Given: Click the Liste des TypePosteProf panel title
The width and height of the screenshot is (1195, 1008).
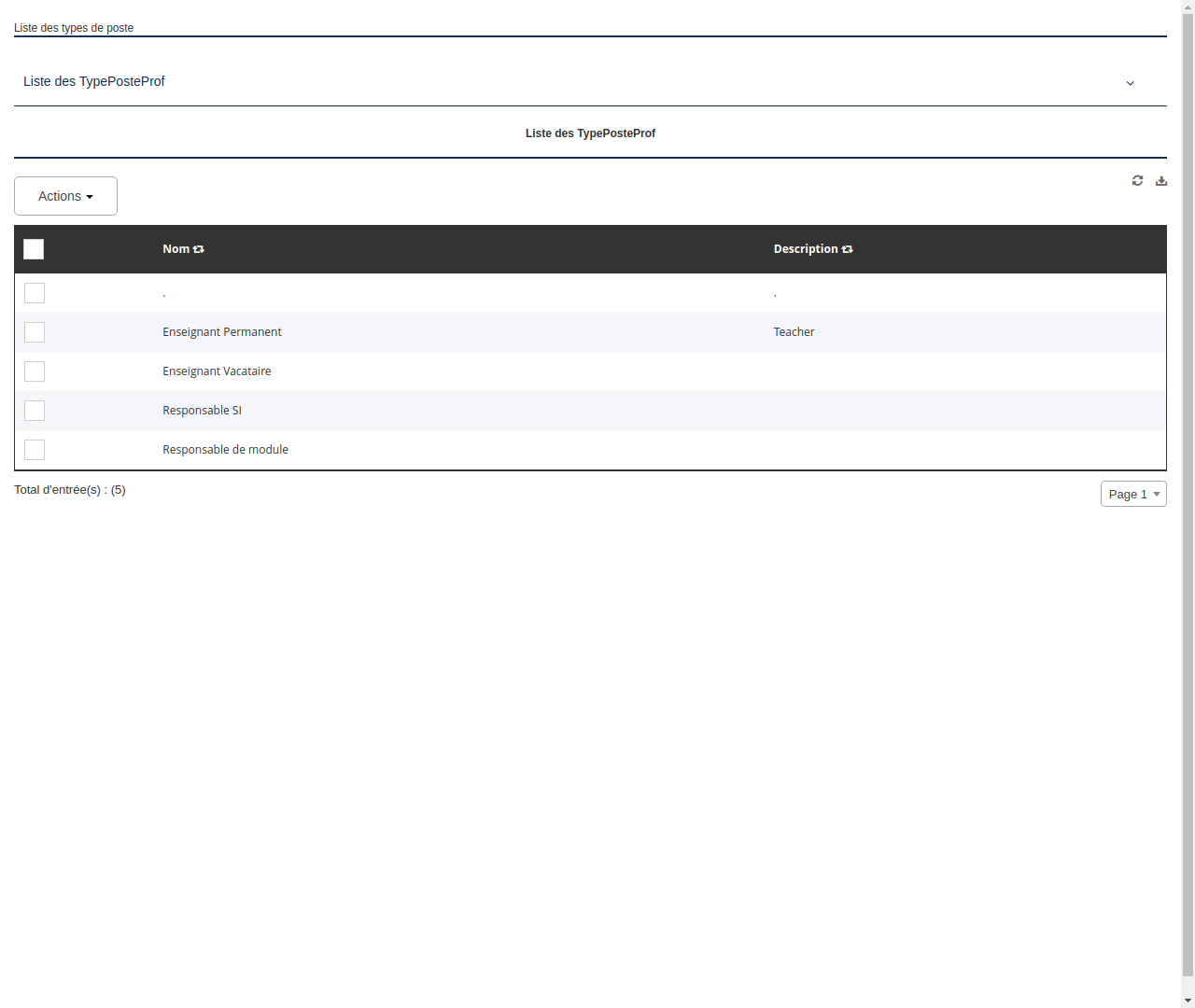Looking at the screenshot, I should click(94, 81).
